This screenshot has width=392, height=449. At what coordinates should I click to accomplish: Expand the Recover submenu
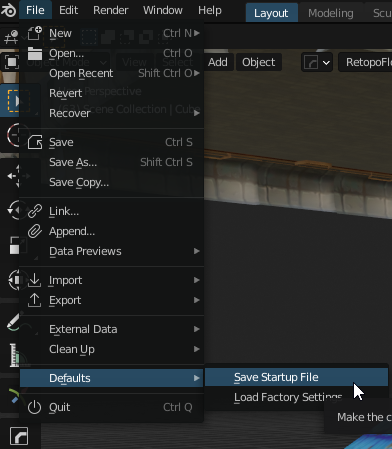click(112, 113)
